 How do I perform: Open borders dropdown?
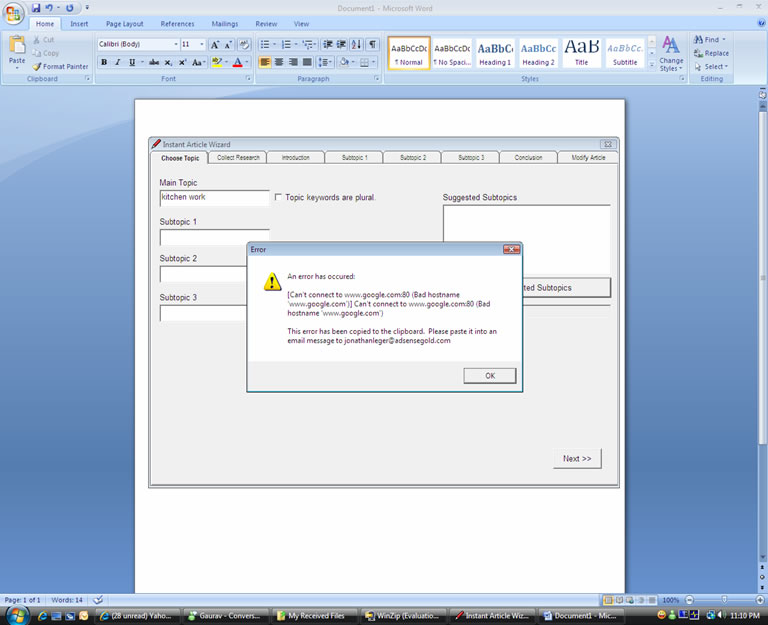pos(374,62)
